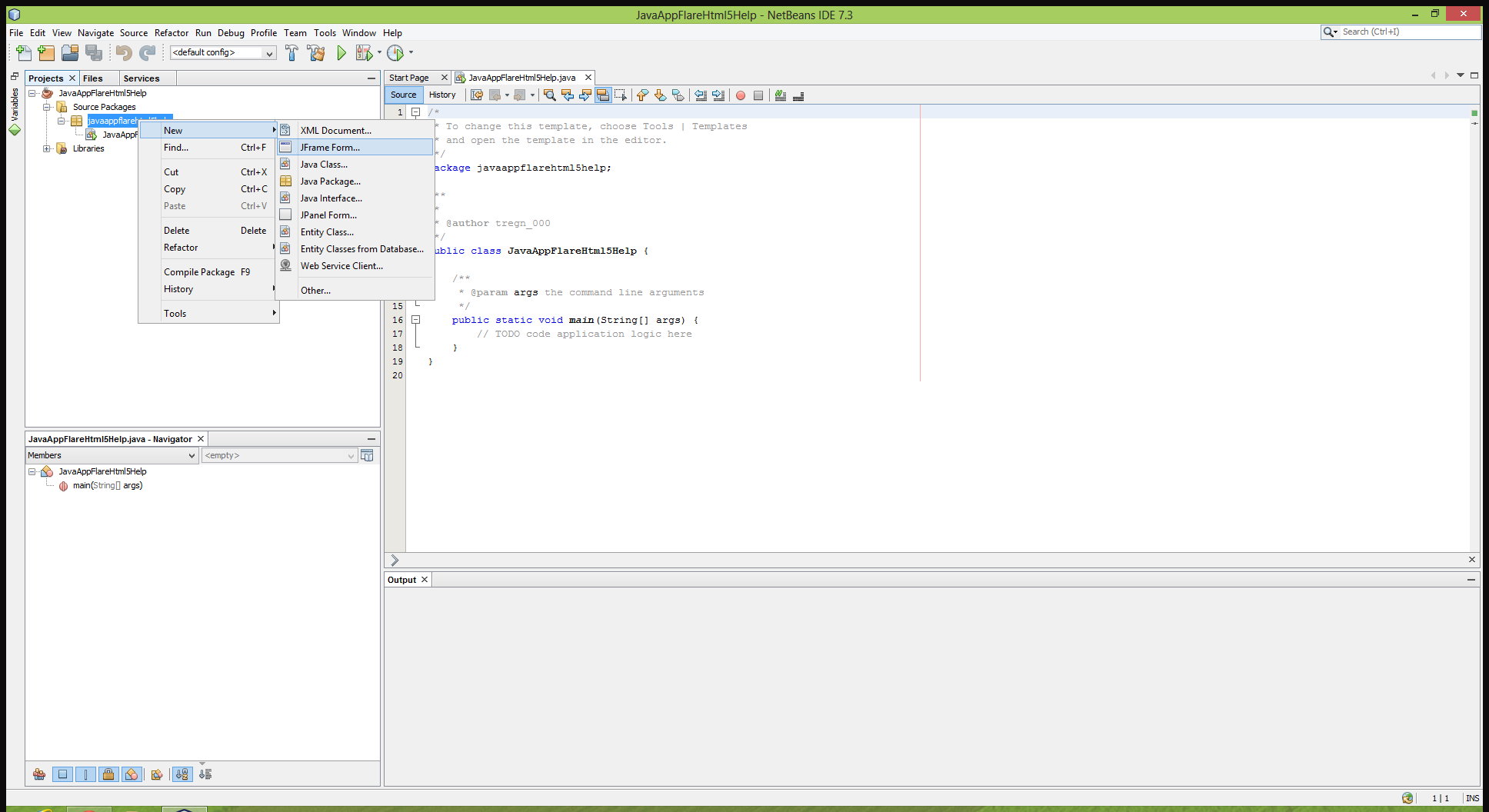Select JFrame Form from New submenu
The width and height of the screenshot is (1489, 812).
tap(355, 147)
